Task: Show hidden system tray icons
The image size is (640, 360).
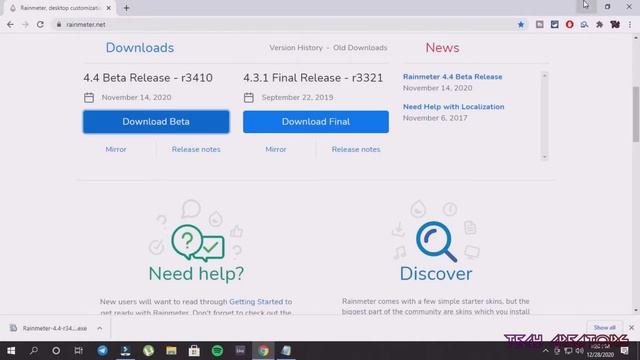Action: coord(545,351)
